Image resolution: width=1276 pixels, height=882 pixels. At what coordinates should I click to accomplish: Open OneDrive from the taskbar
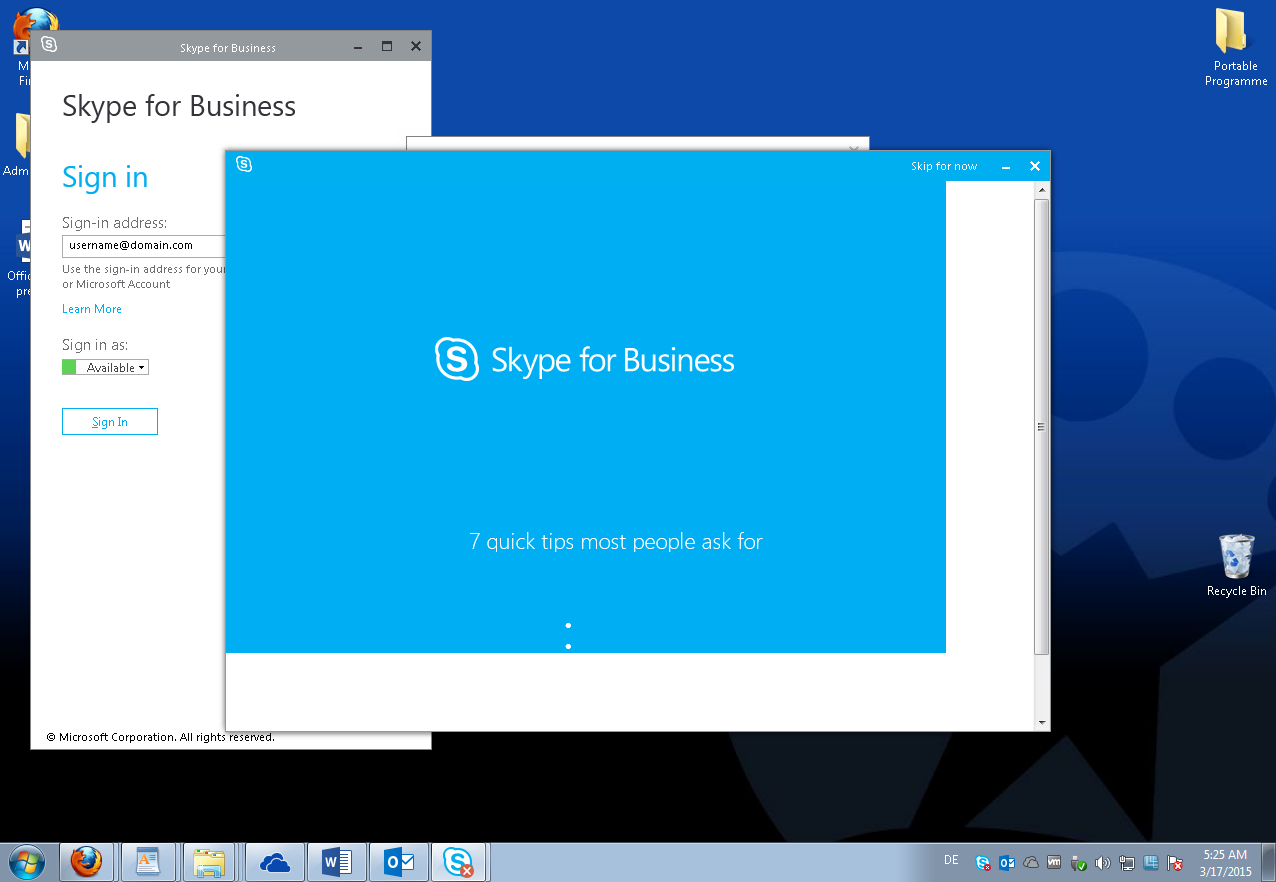click(x=274, y=861)
